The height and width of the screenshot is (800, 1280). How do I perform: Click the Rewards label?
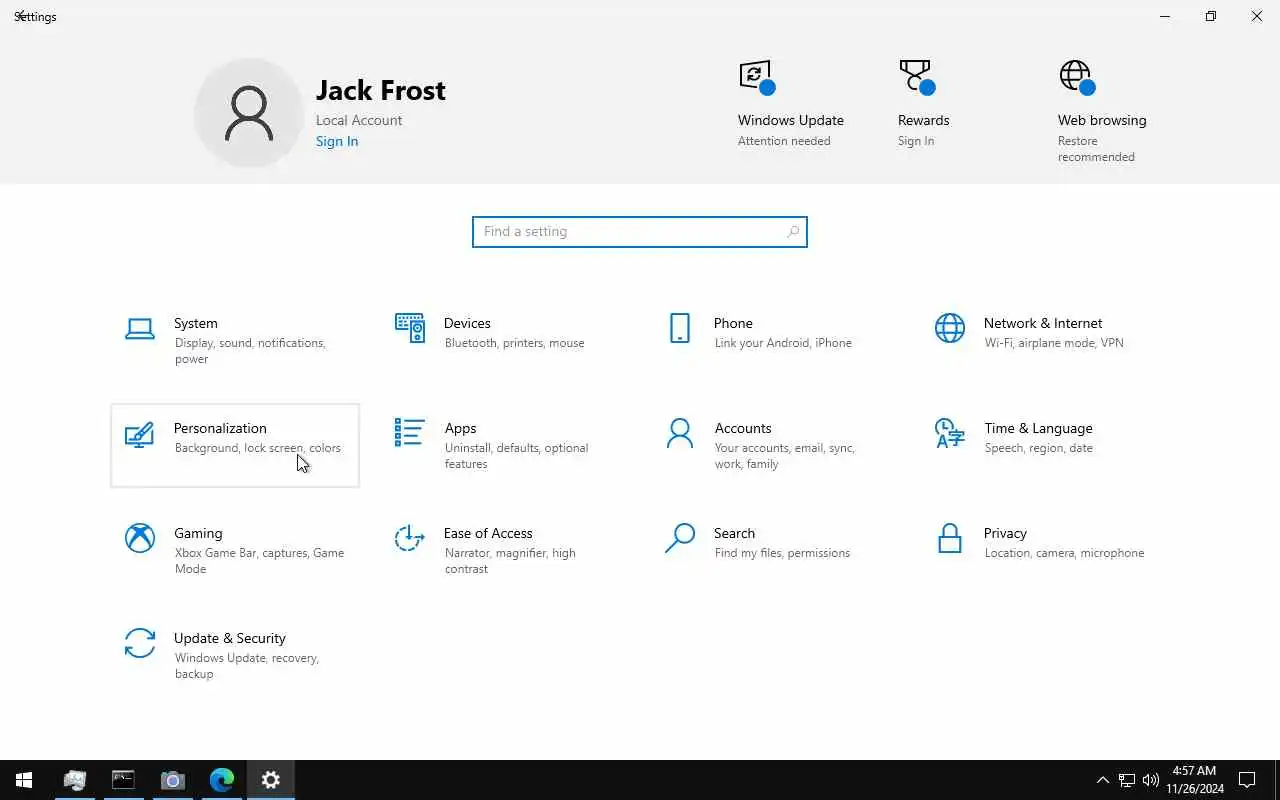tap(923, 120)
